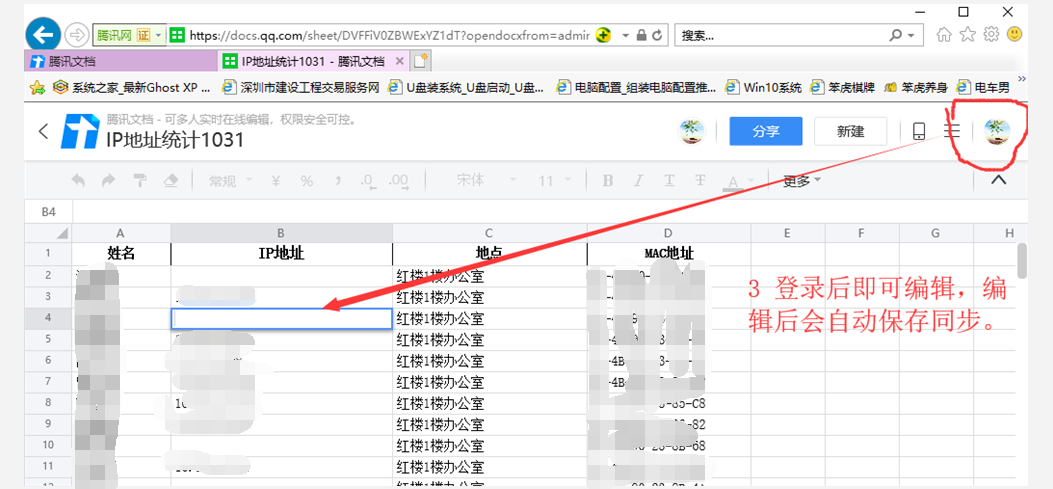Click the 新建 button
The width and height of the screenshot is (1053, 489).
(850, 131)
